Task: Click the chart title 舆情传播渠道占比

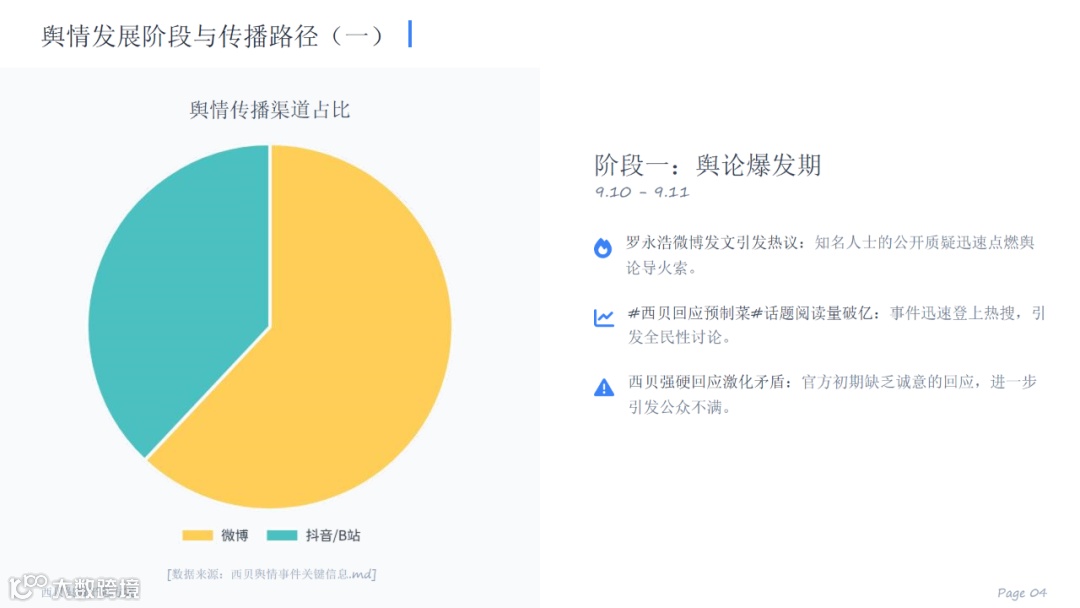Action: [270, 110]
